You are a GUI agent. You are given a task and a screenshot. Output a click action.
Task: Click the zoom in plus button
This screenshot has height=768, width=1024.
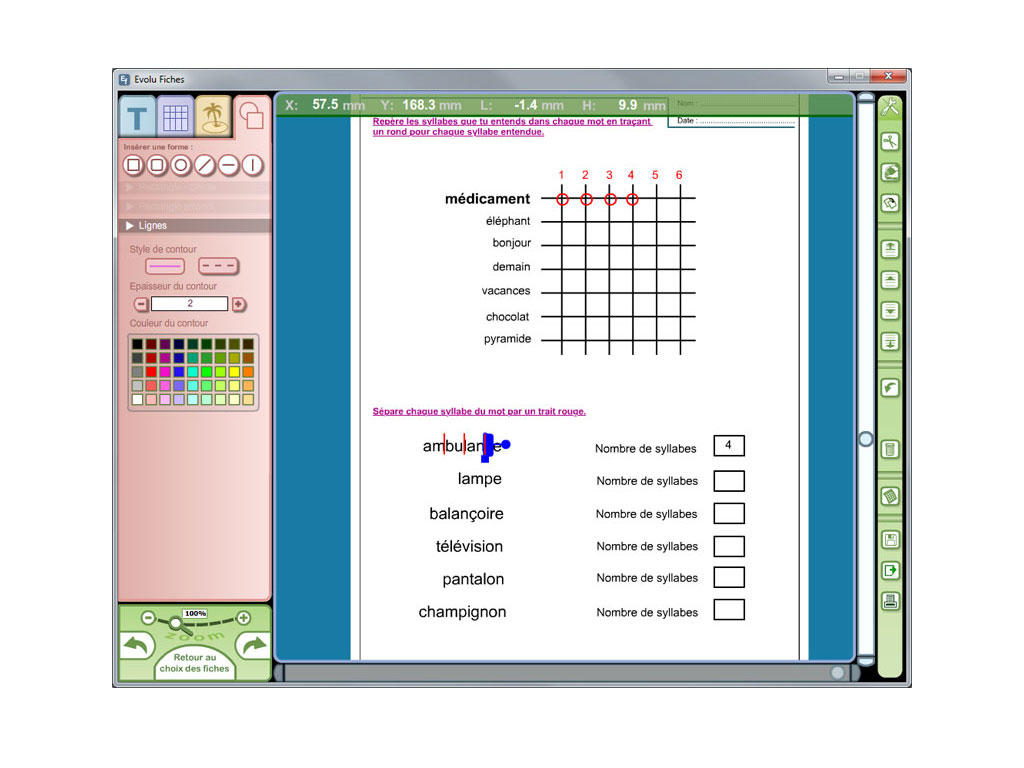(243, 618)
